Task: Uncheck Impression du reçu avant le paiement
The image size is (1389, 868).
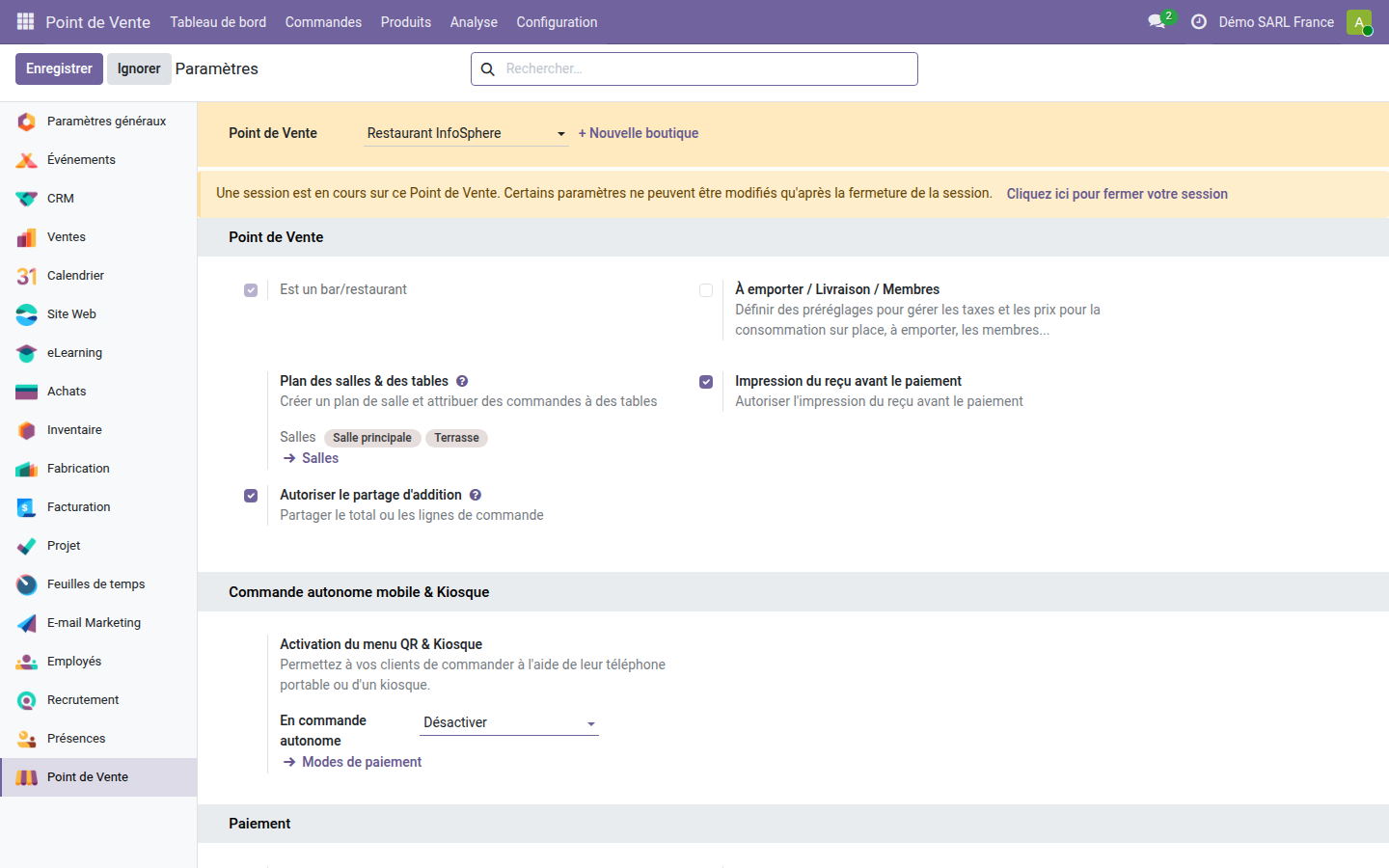Action: pyautogui.click(x=706, y=382)
